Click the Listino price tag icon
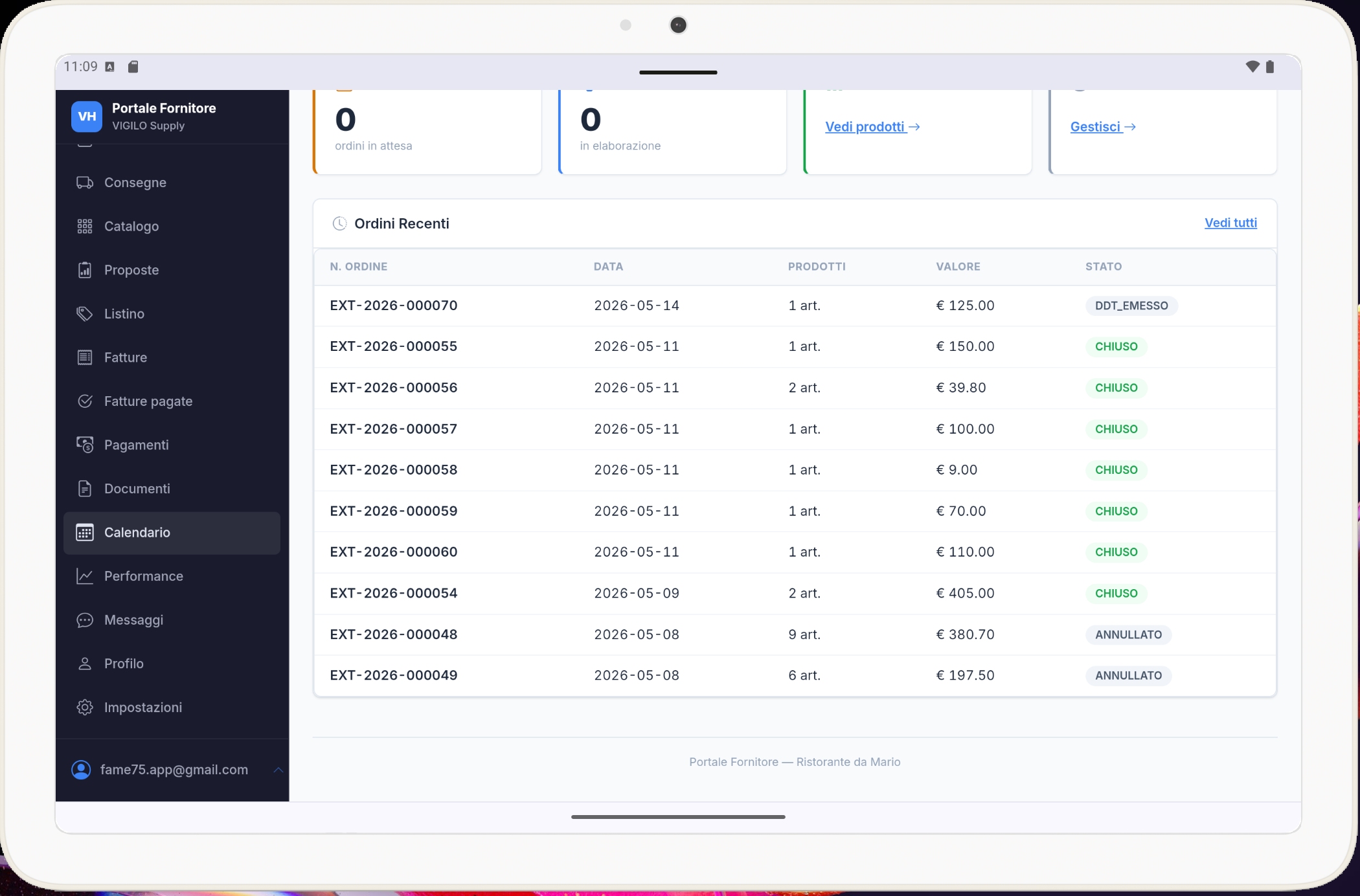This screenshot has height=896, width=1360. click(85, 313)
